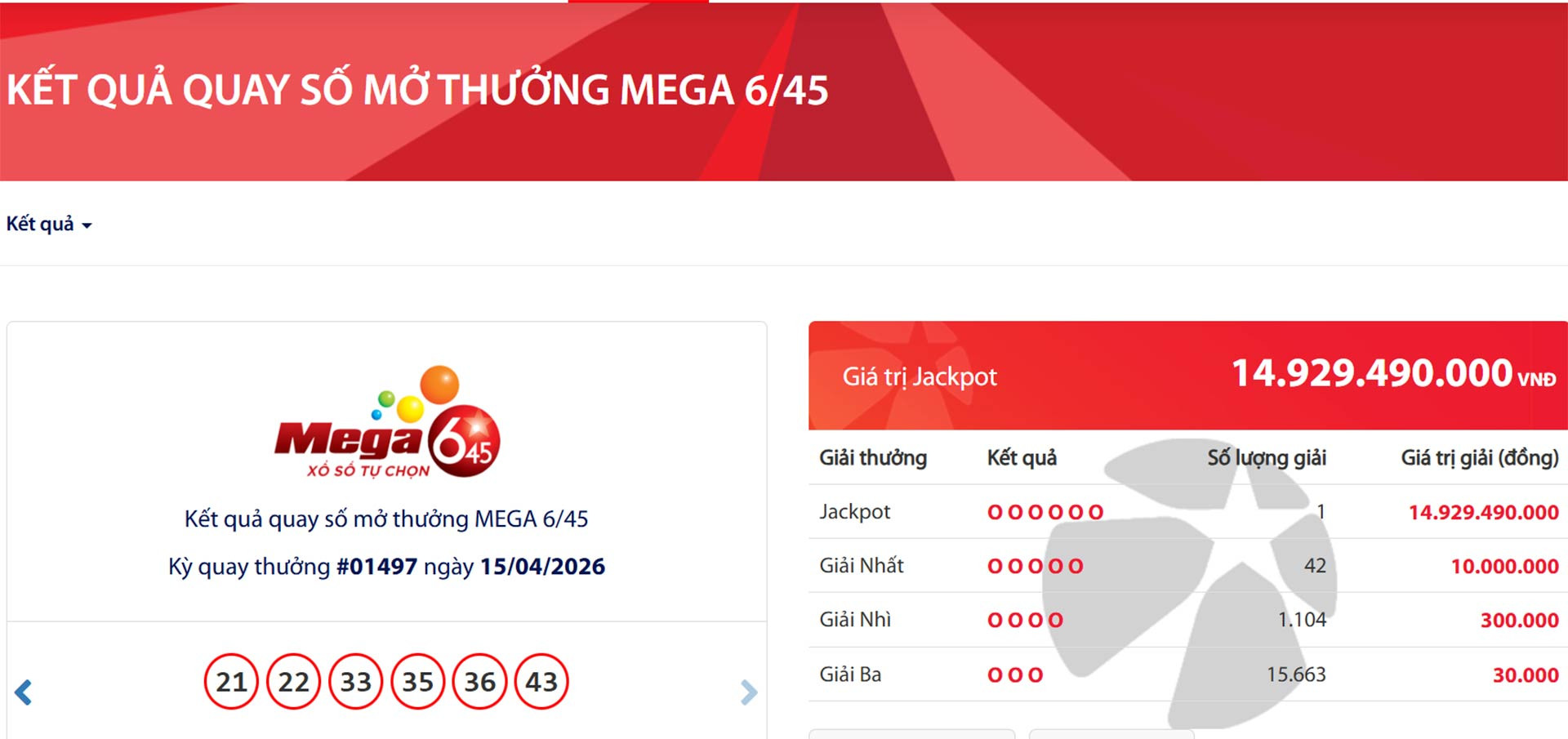The width and height of the screenshot is (1568, 739).
Task: Open the Kết quả dropdown menu
Action: tap(49, 225)
